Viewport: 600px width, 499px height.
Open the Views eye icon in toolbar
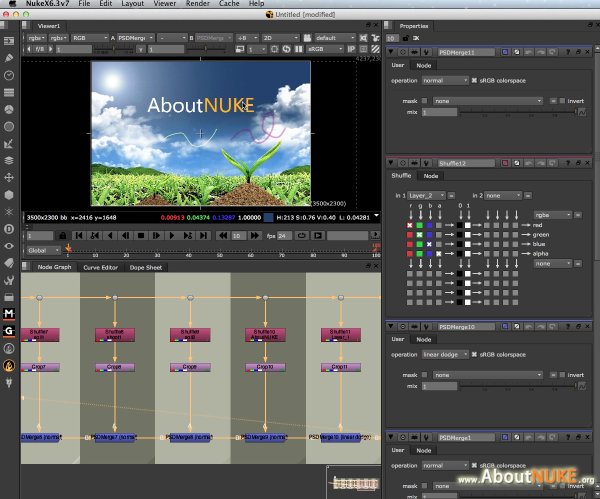tap(9, 246)
